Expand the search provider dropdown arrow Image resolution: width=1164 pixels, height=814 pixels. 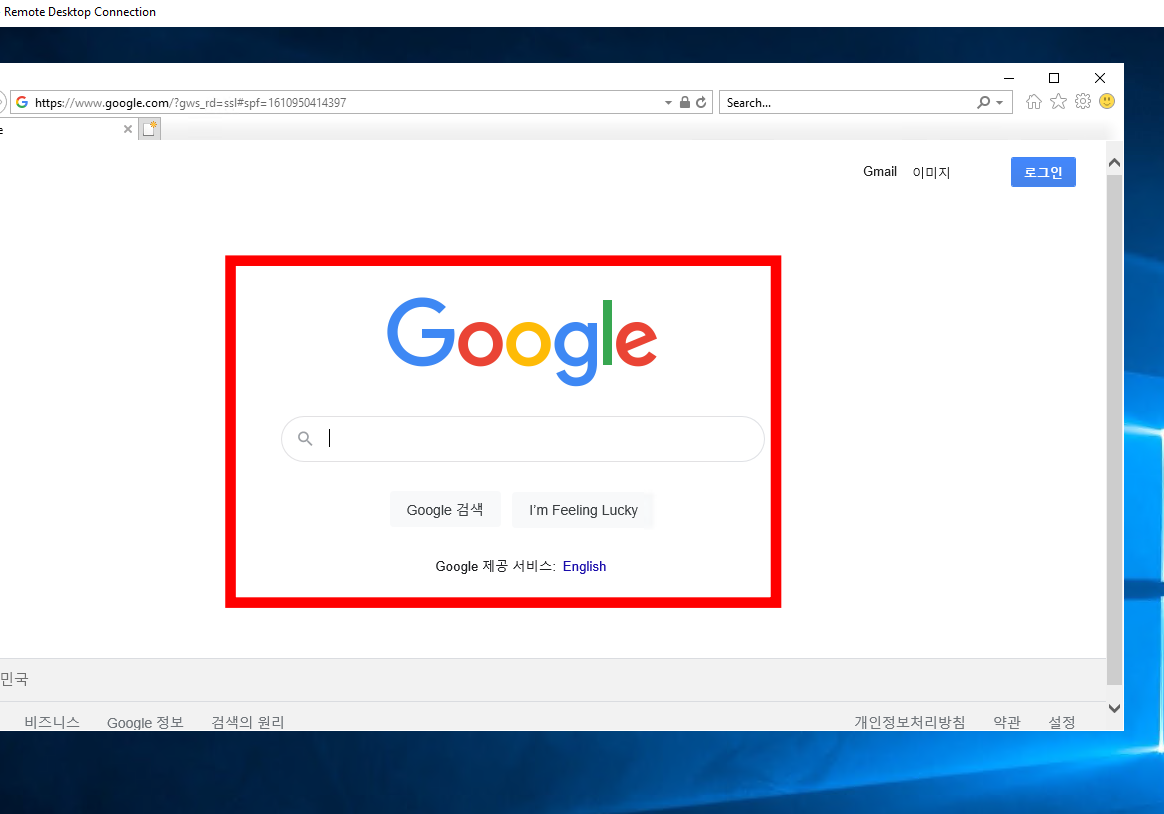[1000, 102]
